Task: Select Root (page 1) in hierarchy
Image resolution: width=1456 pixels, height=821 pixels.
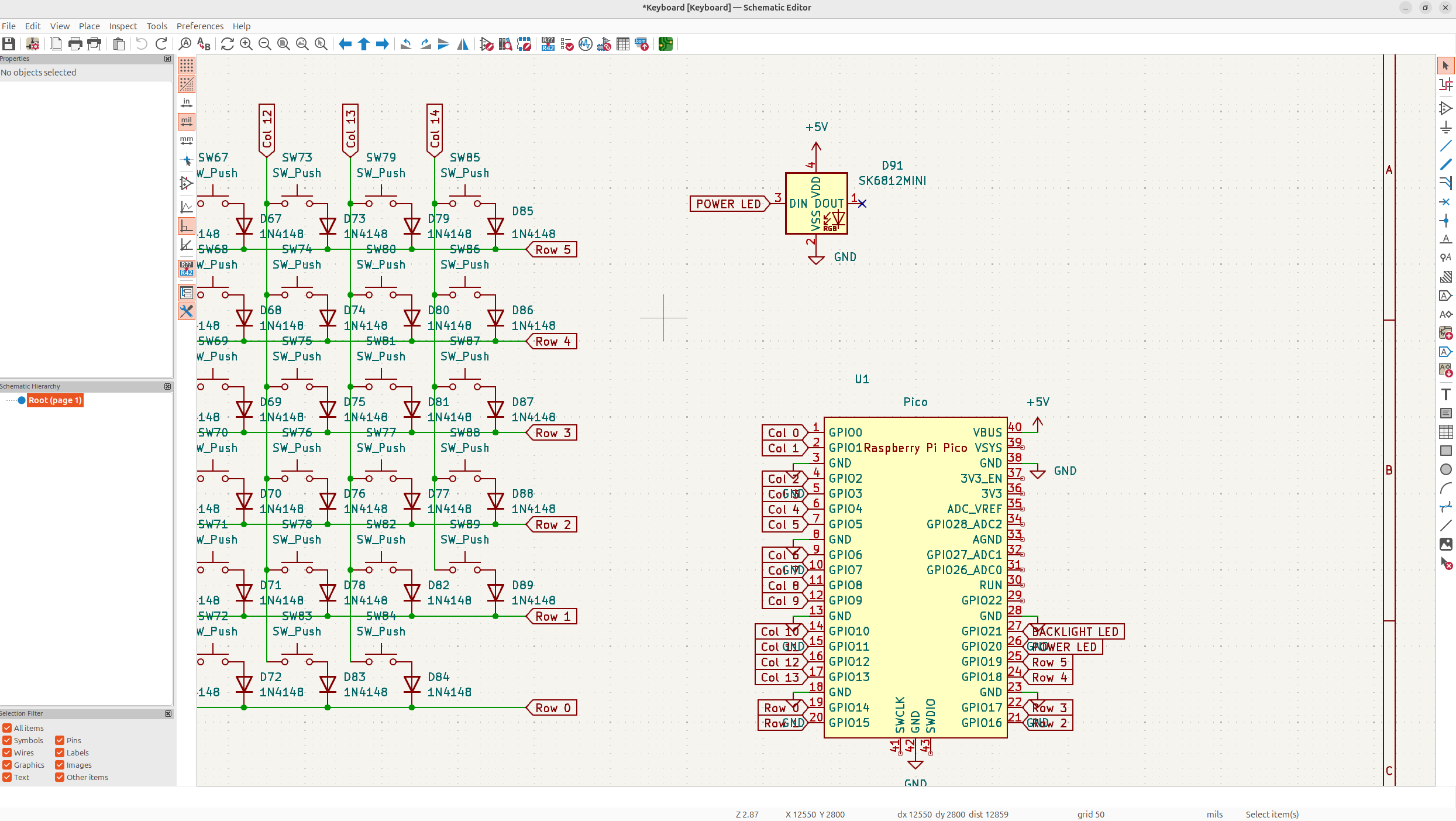Action: click(55, 400)
